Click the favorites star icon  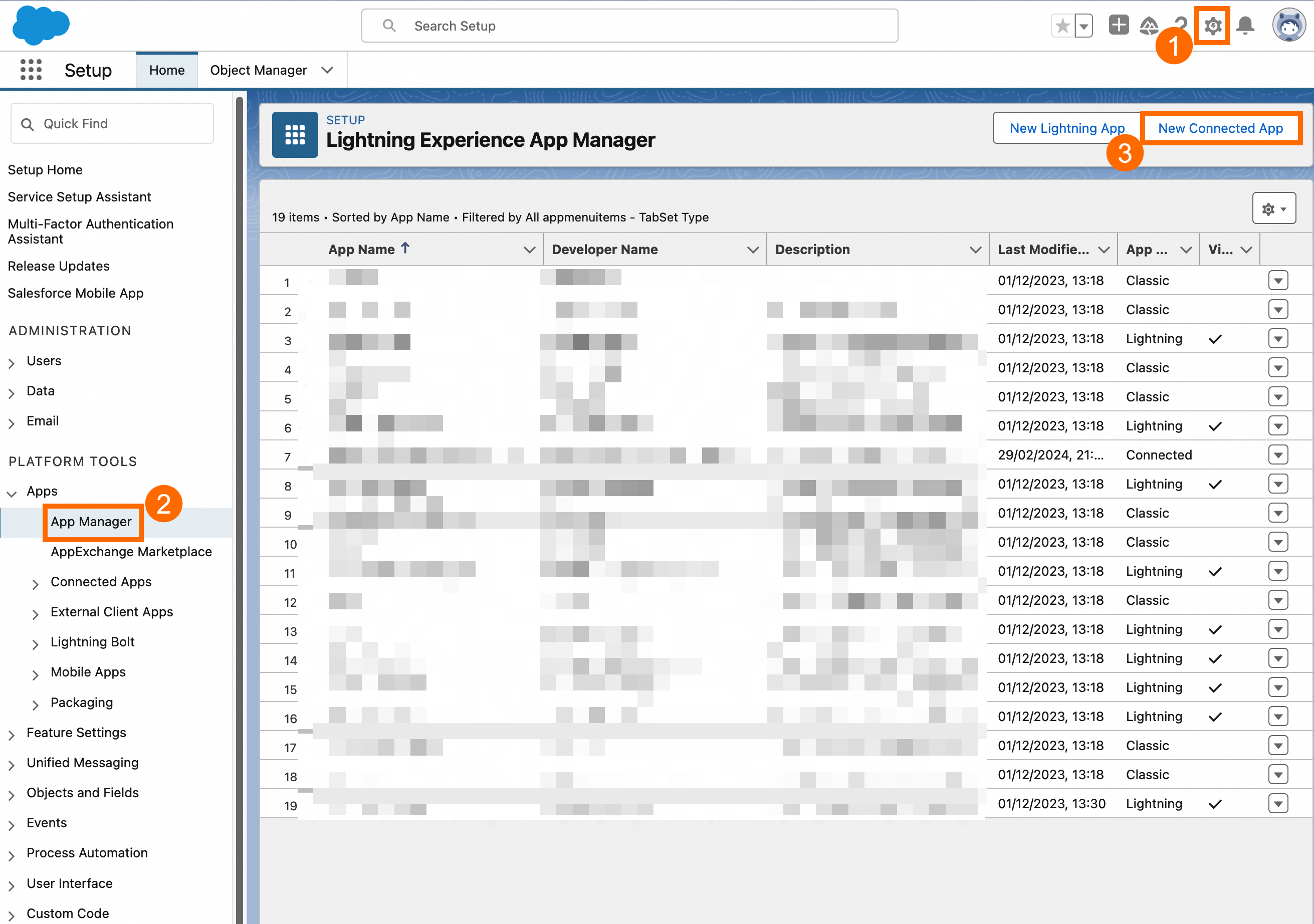[1063, 26]
